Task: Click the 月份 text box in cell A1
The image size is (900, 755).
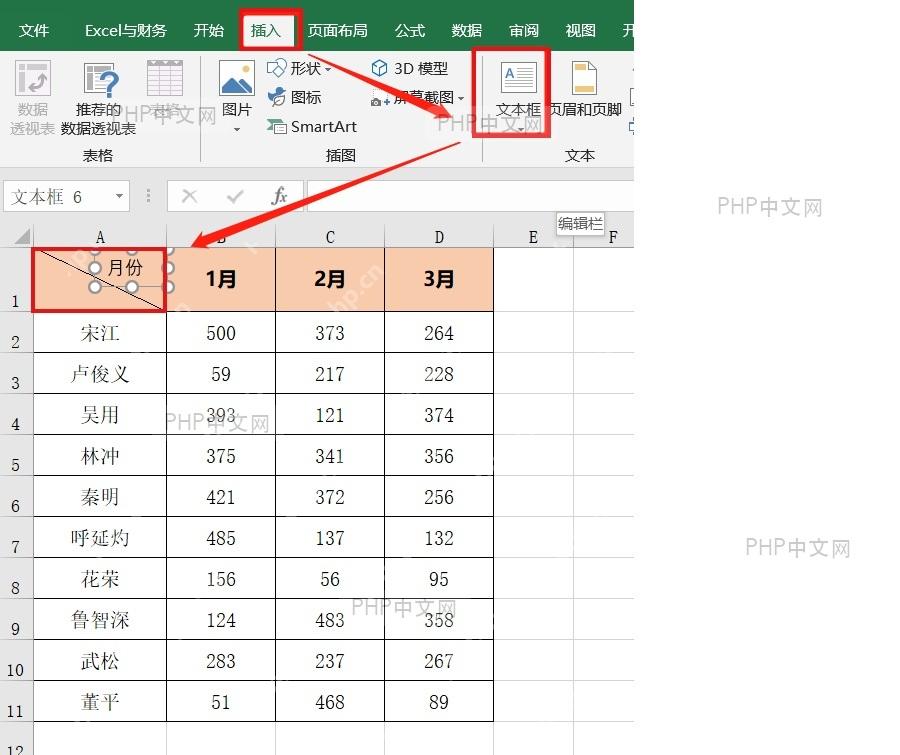Action: point(126,267)
